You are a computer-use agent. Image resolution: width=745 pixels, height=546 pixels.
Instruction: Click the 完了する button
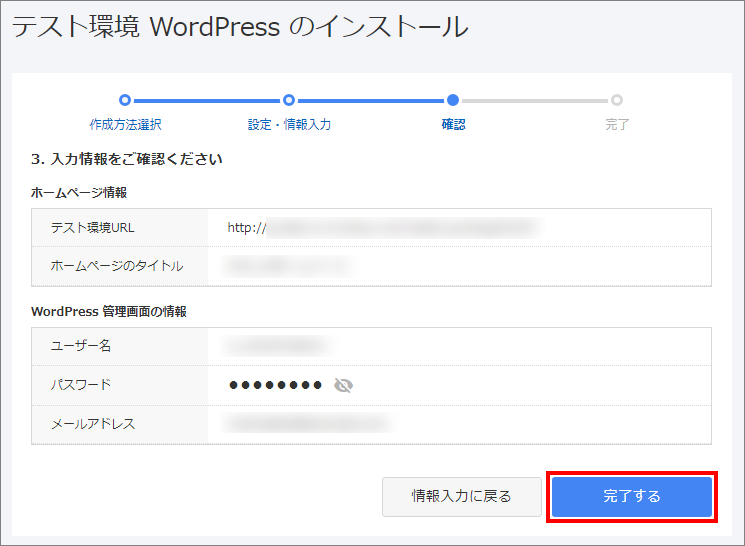pos(631,497)
